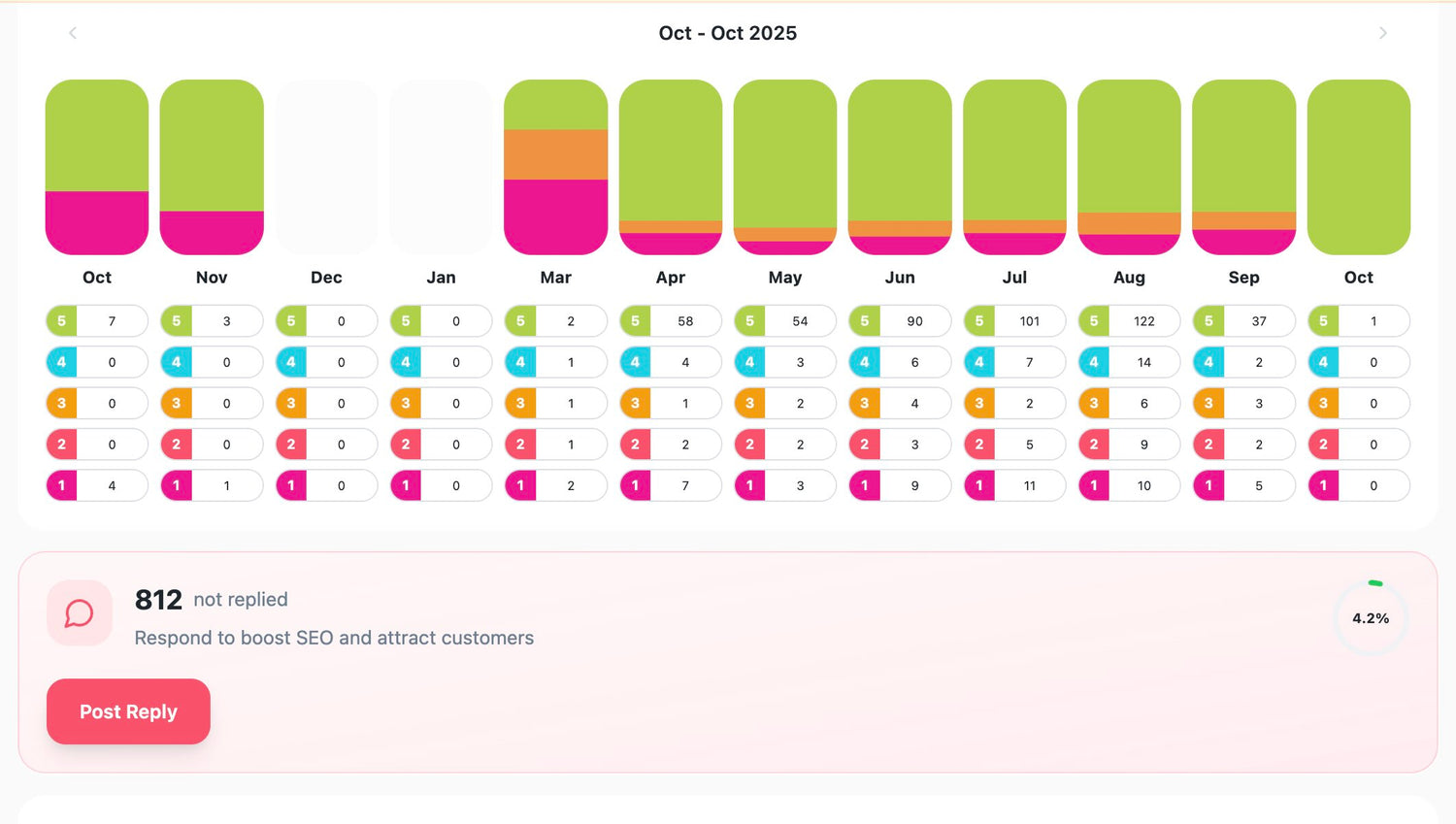
Task: Click the 4.2% reply rate progress ring
Action: point(1371,618)
